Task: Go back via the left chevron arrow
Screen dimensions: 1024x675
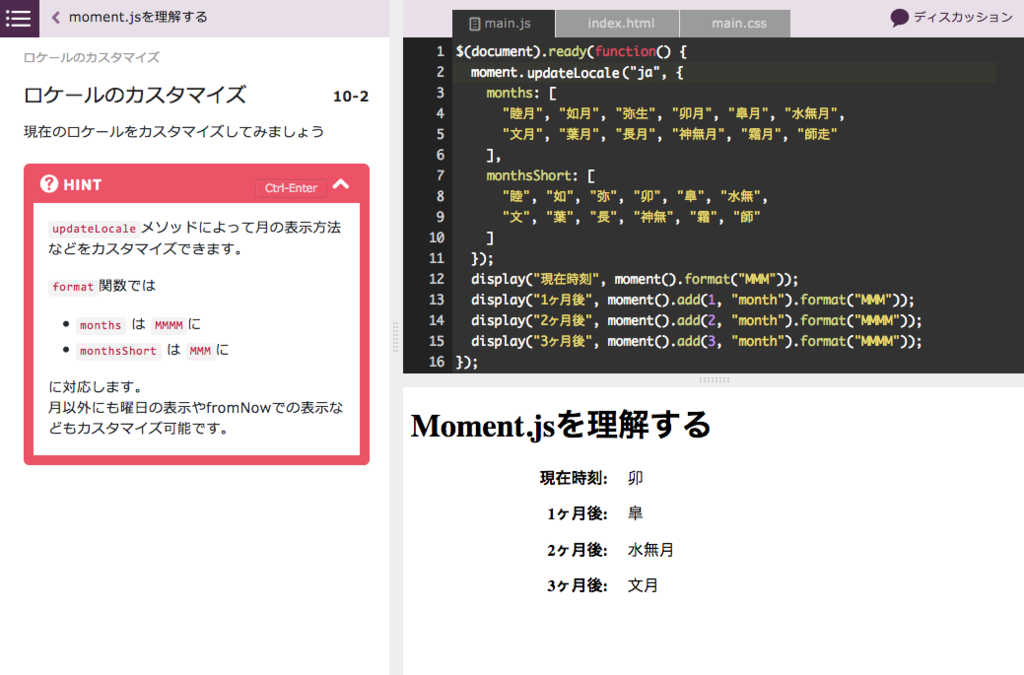Action: pos(56,18)
